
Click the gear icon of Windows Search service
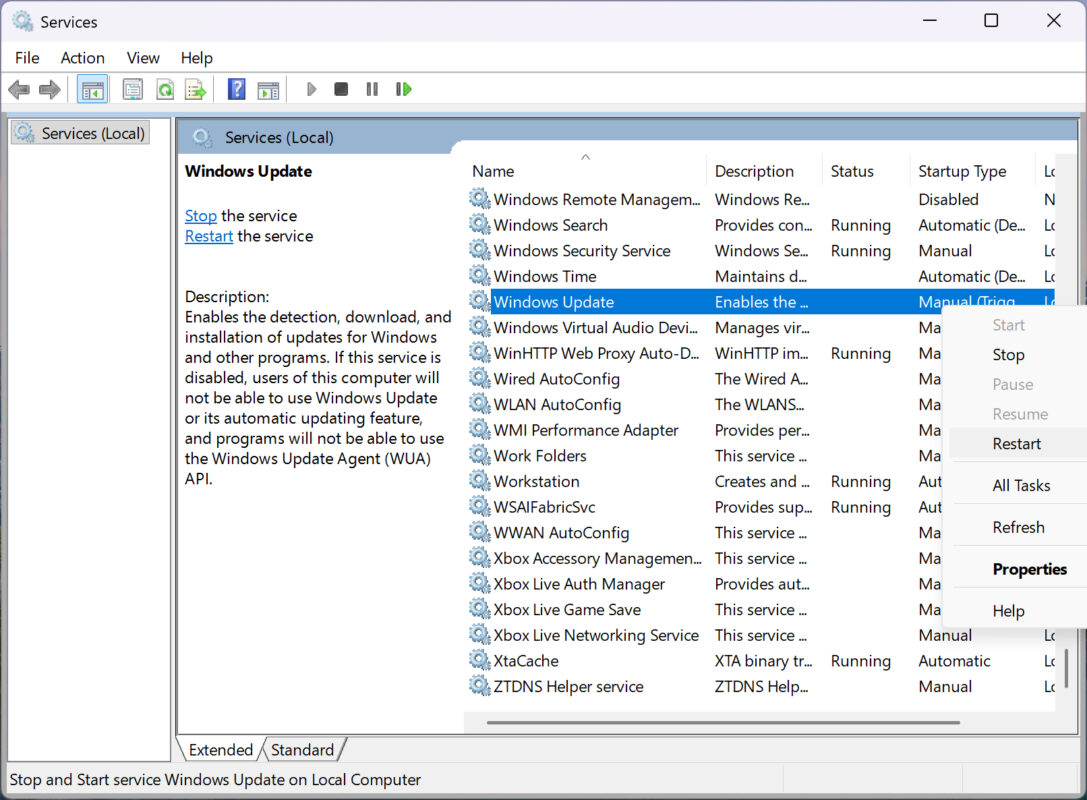coord(479,224)
